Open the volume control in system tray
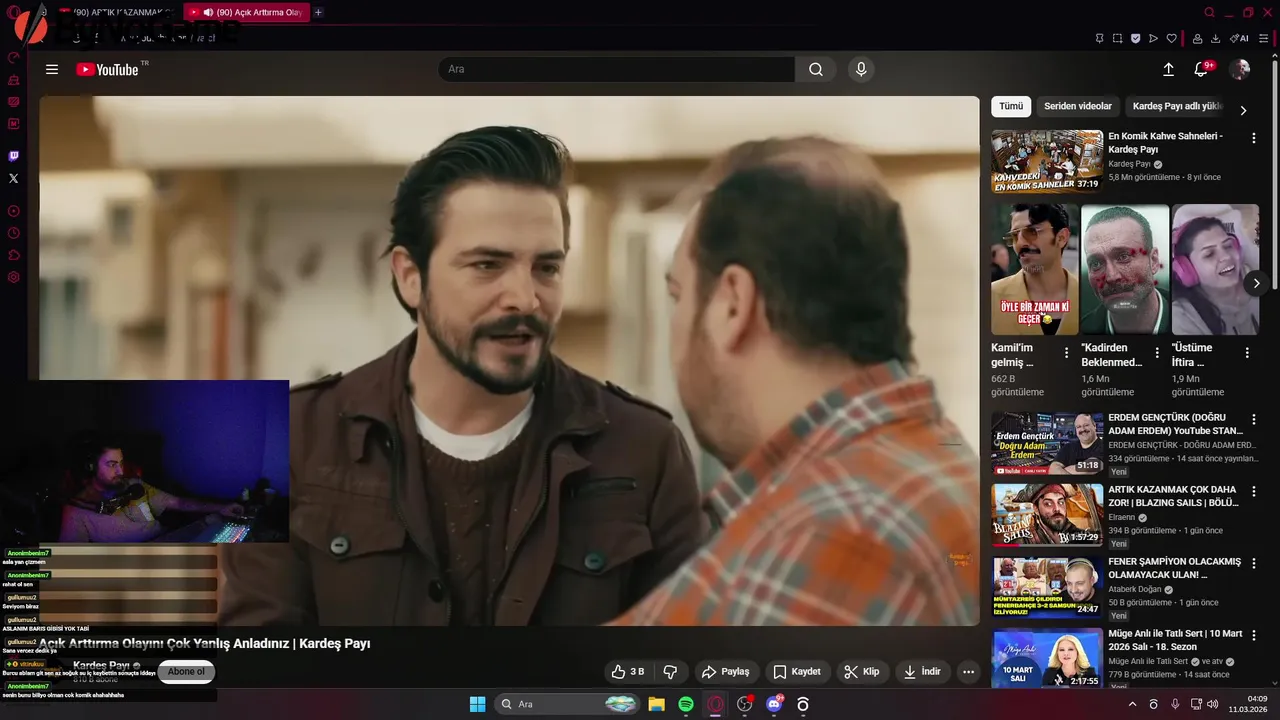 (1213, 704)
